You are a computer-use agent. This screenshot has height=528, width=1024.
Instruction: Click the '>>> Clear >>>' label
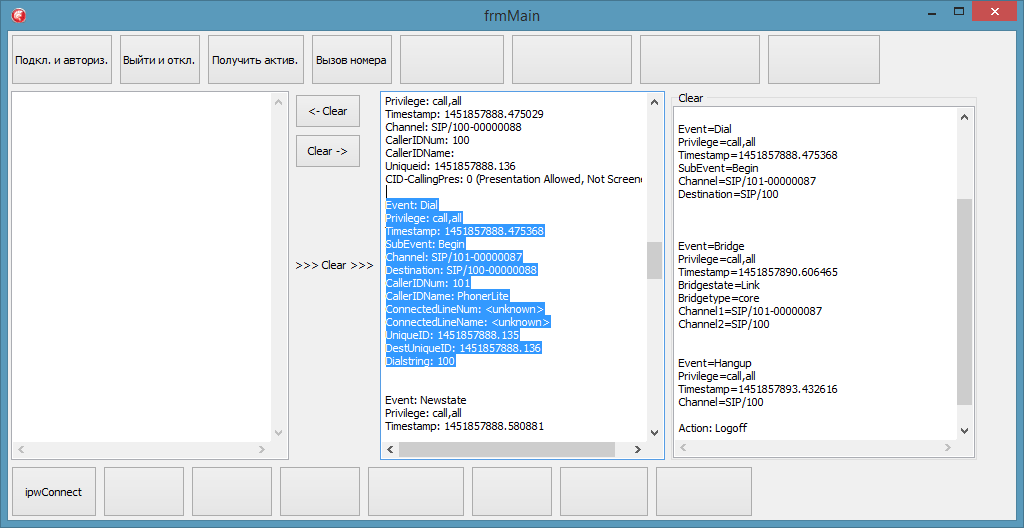334,265
